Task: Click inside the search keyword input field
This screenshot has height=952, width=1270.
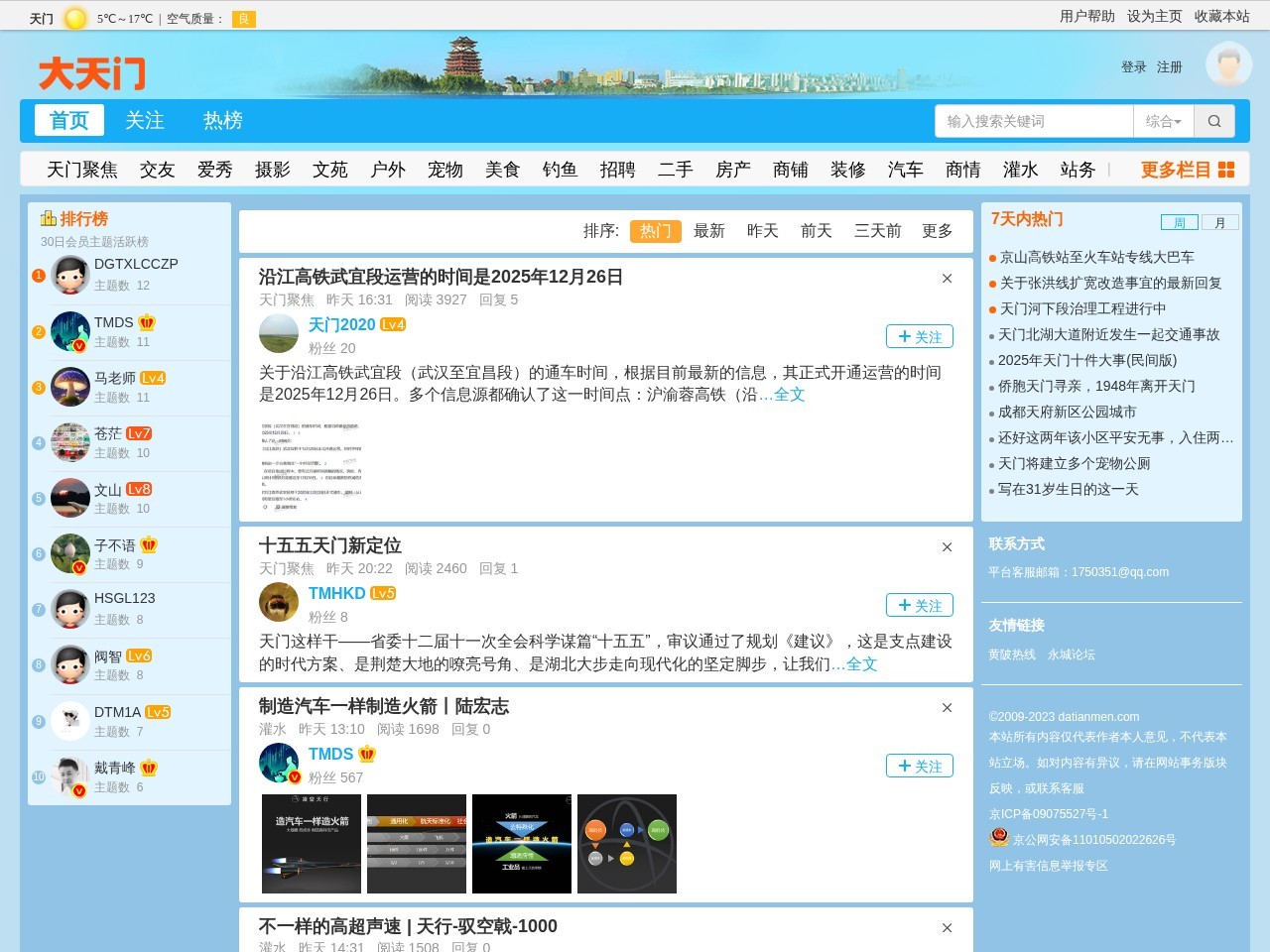Action: pyautogui.click(x=1032, y=120)
